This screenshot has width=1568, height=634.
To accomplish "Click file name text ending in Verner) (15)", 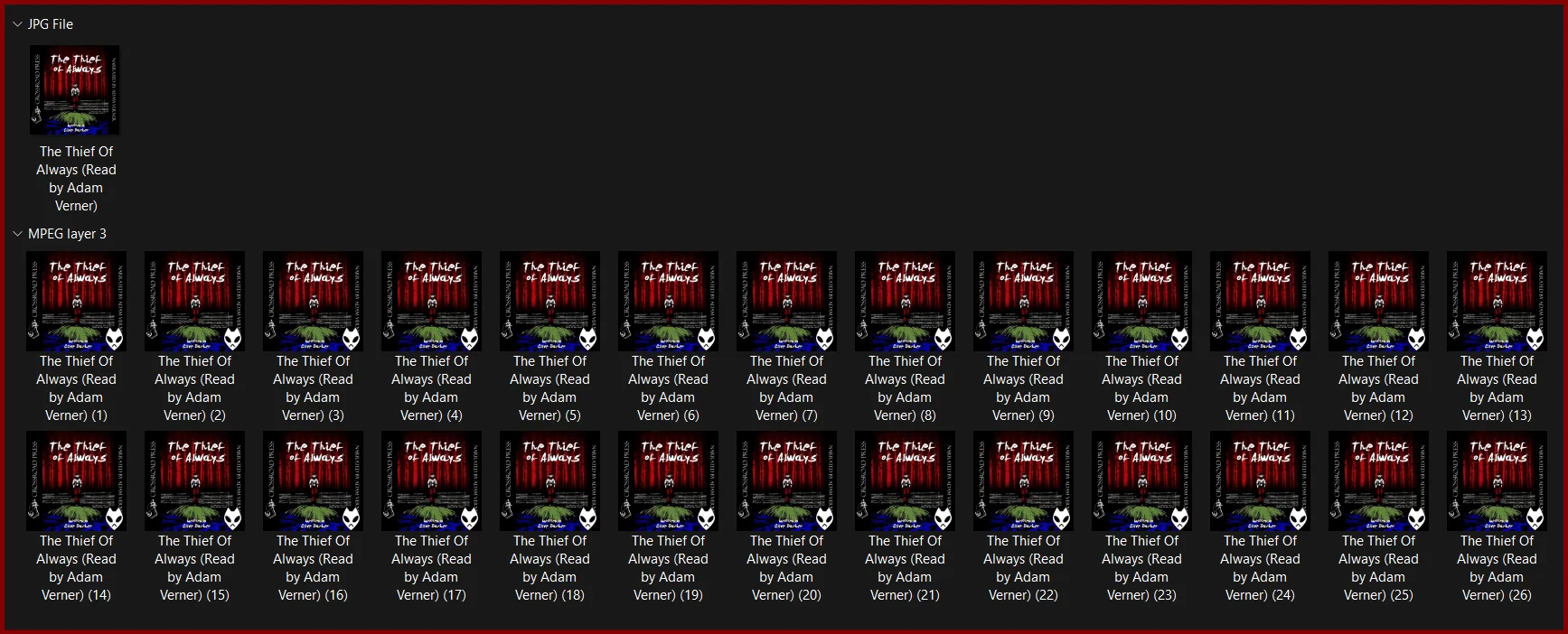I will coord(194,568).
